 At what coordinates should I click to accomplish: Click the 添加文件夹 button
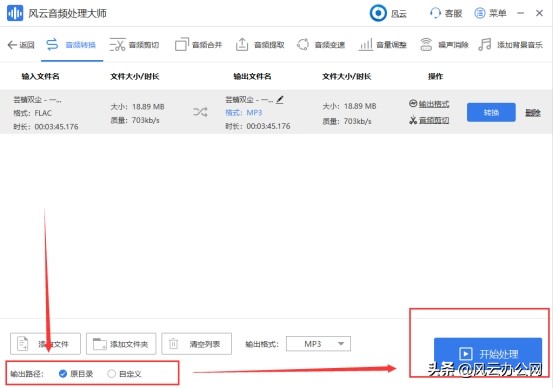[121, 344]
